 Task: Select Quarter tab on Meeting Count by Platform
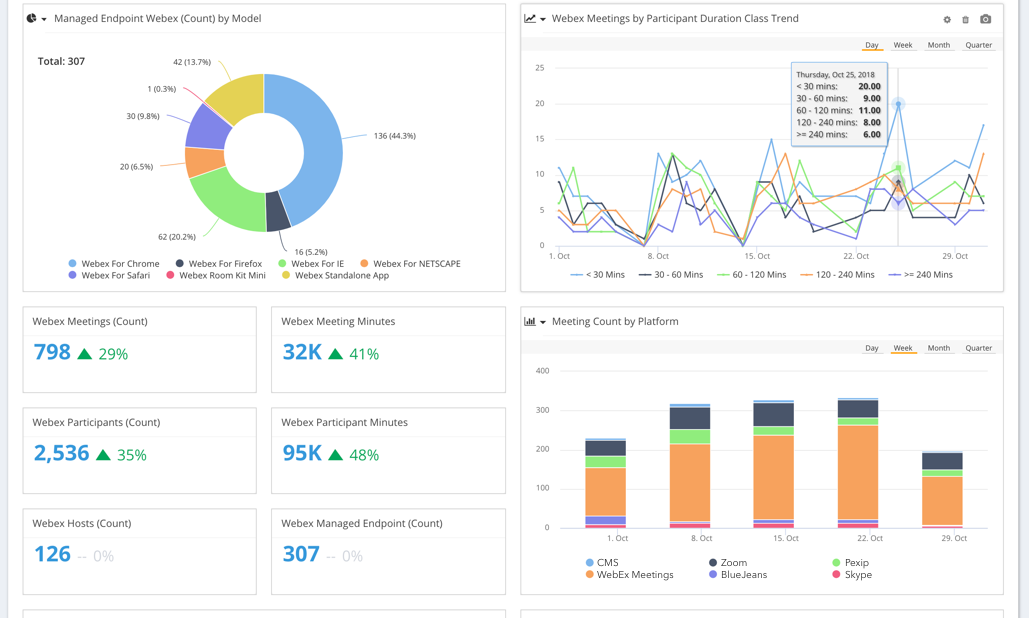(978, 348)
